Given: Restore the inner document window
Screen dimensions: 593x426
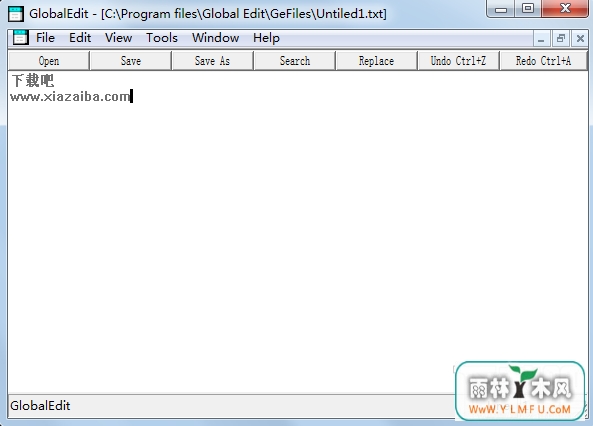Looking at the screenshot, I should point(560,39).
